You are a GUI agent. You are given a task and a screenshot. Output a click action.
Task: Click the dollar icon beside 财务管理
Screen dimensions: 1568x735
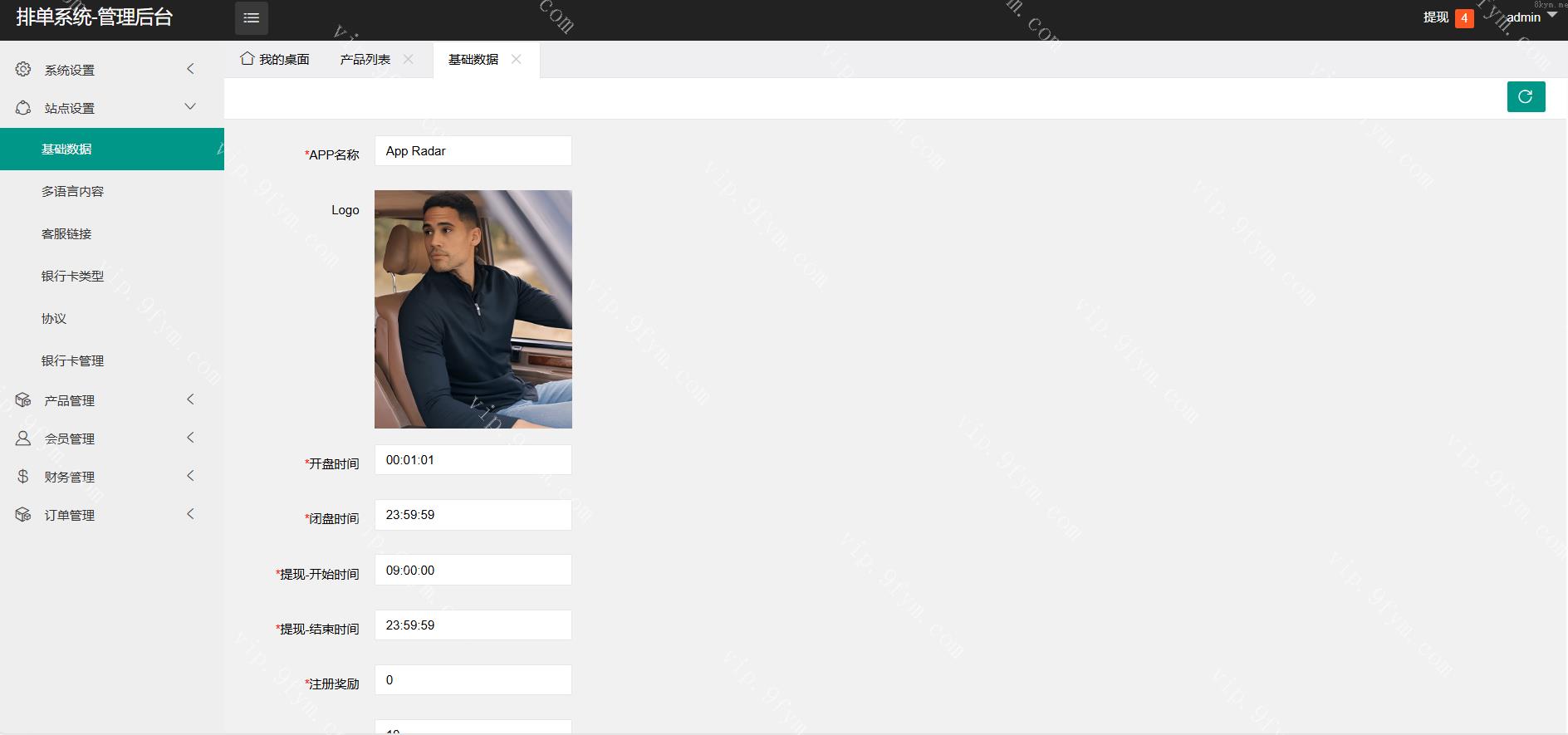(23, 477)
